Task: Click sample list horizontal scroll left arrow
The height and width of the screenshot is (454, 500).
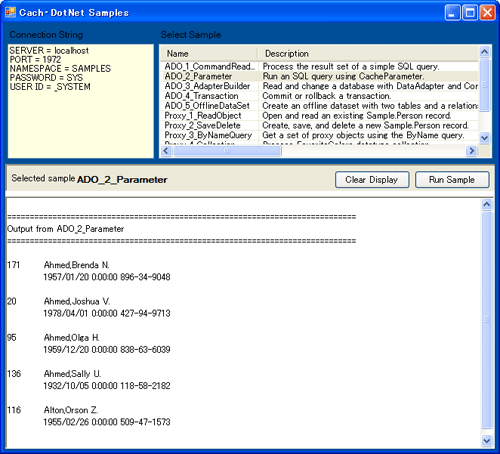Action: click(166, 151)
